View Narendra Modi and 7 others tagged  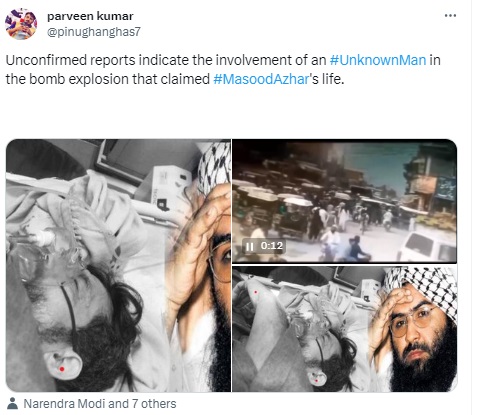(x=100, y=404)
